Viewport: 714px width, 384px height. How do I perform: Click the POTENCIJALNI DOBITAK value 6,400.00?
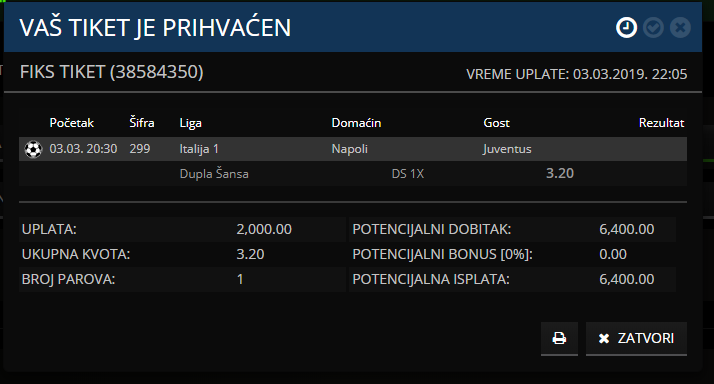pyautogui.click(x=627, y=229)
